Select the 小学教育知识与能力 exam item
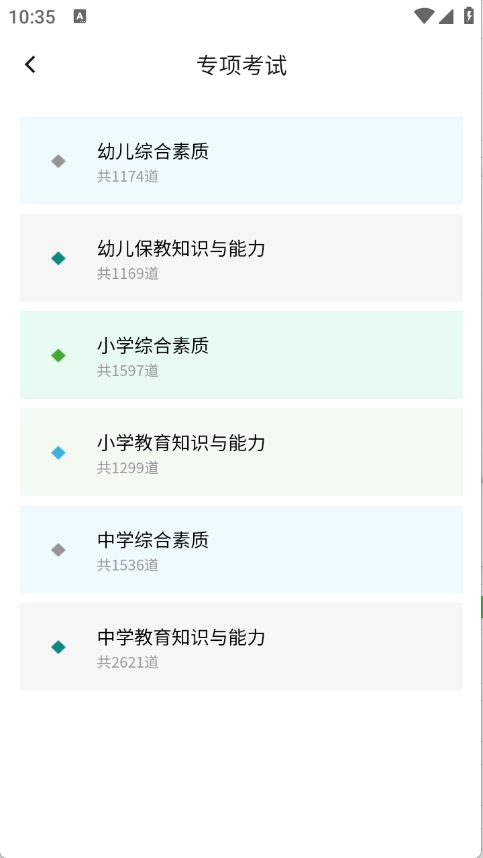The width and height of the screenshot is (483, 858). [241, 452]
